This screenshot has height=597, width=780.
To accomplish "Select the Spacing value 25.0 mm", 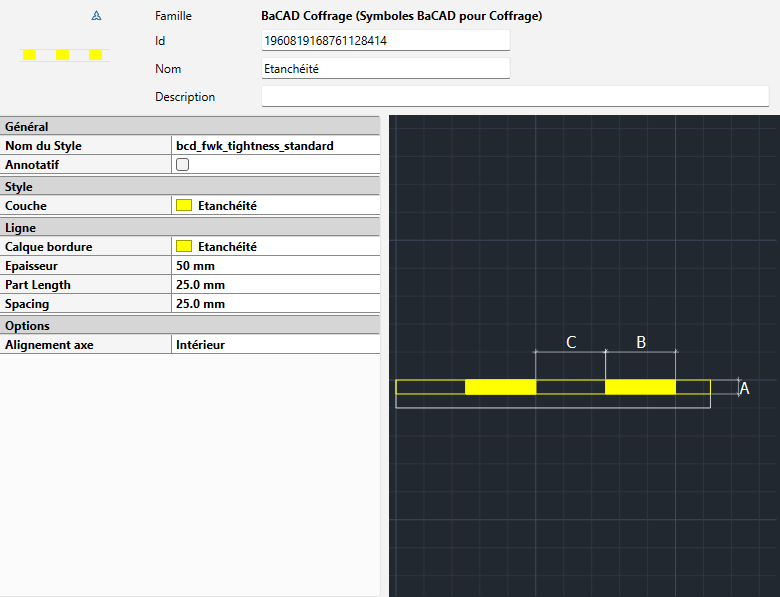I will 276,304.
